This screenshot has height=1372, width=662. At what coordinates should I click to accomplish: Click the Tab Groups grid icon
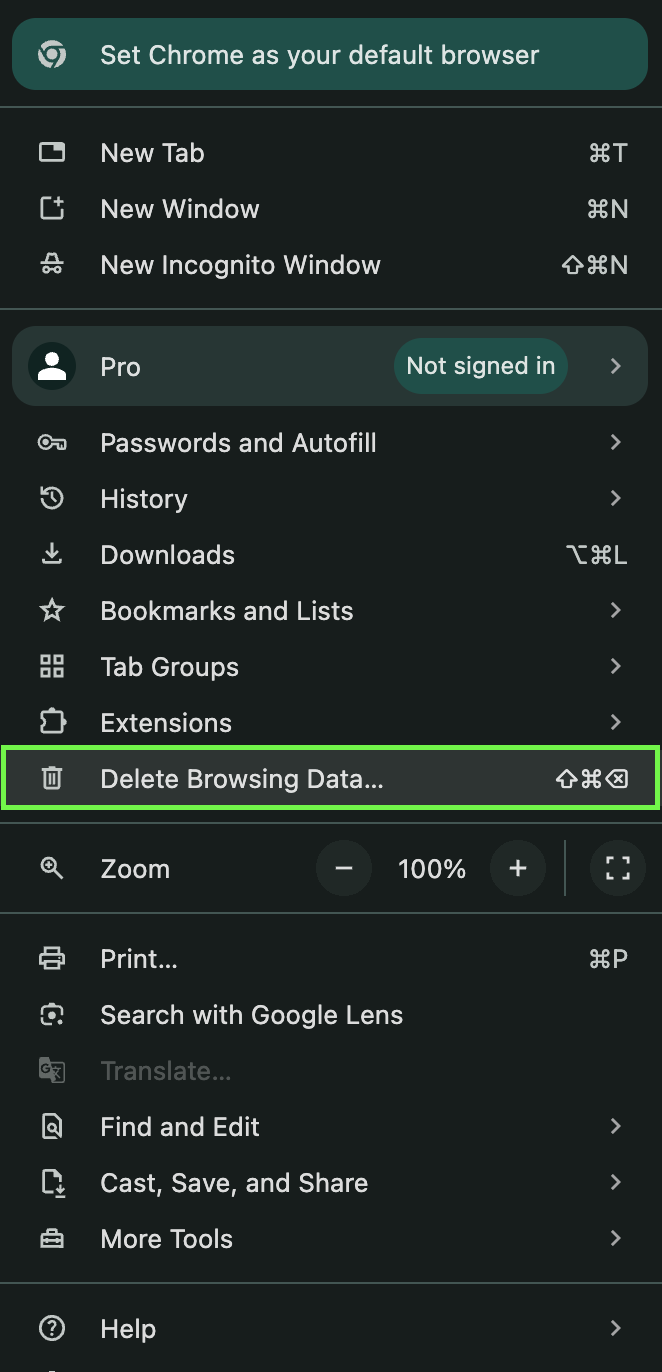tap(51, 667)
